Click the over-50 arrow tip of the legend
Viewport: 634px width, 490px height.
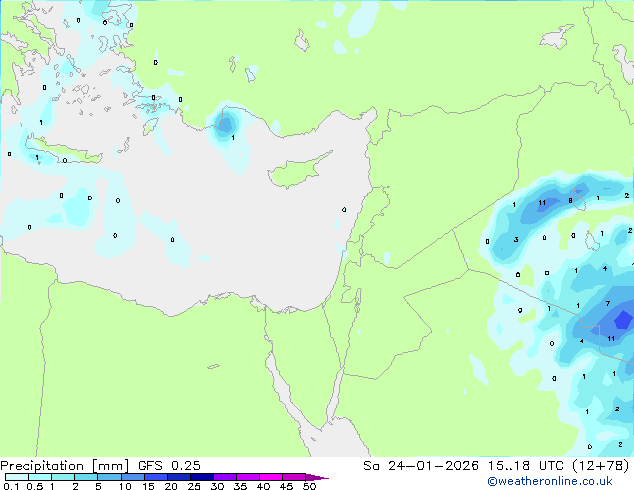(317, 477)
